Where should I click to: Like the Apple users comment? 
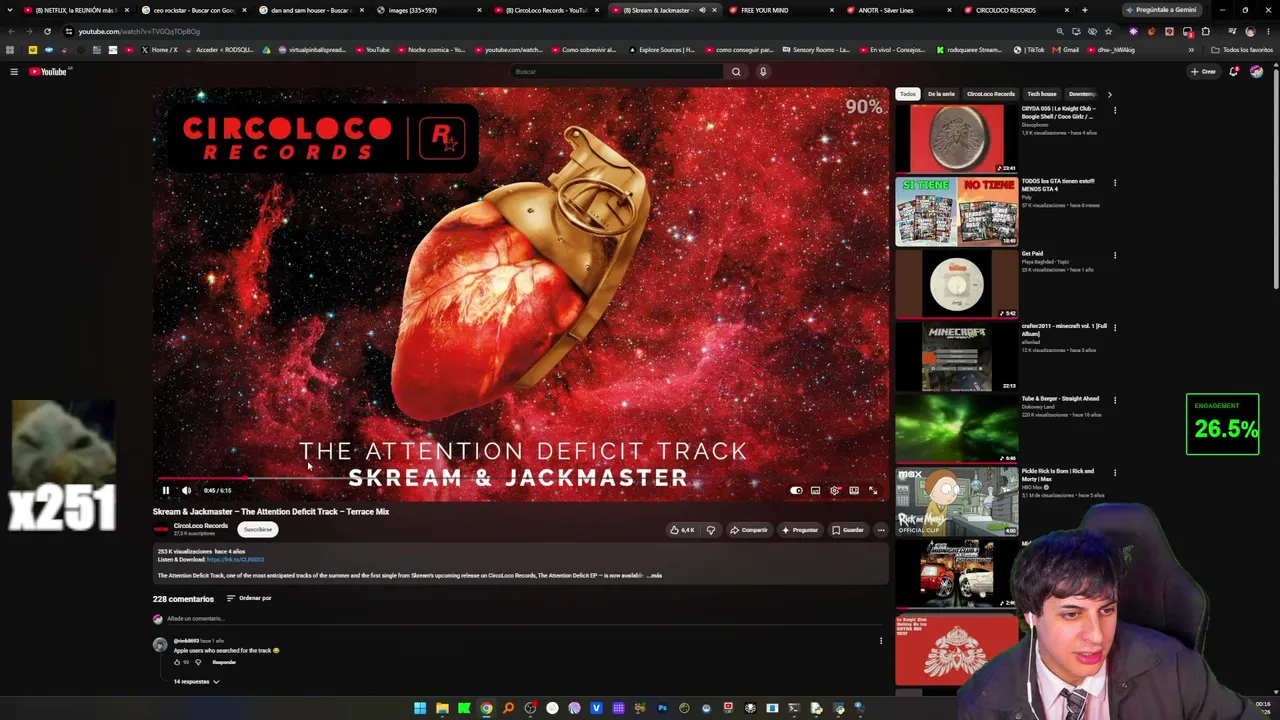(178, 662)
